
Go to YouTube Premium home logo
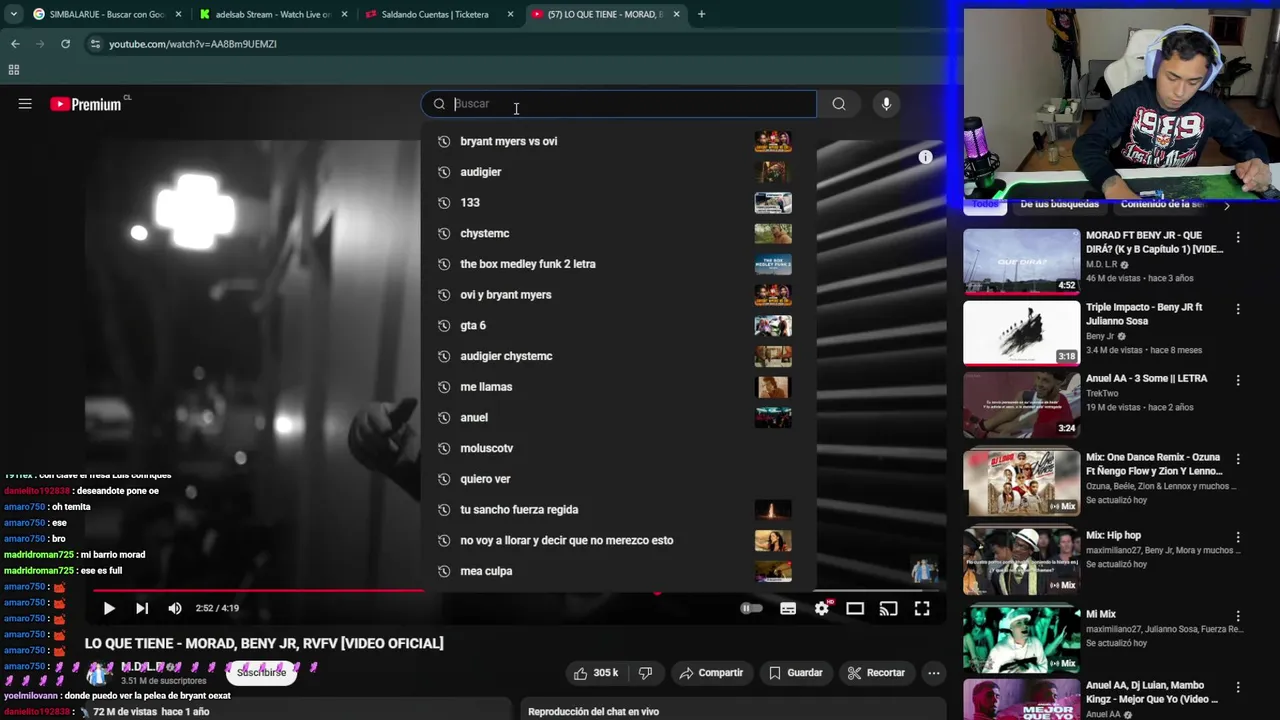[86, 104]
